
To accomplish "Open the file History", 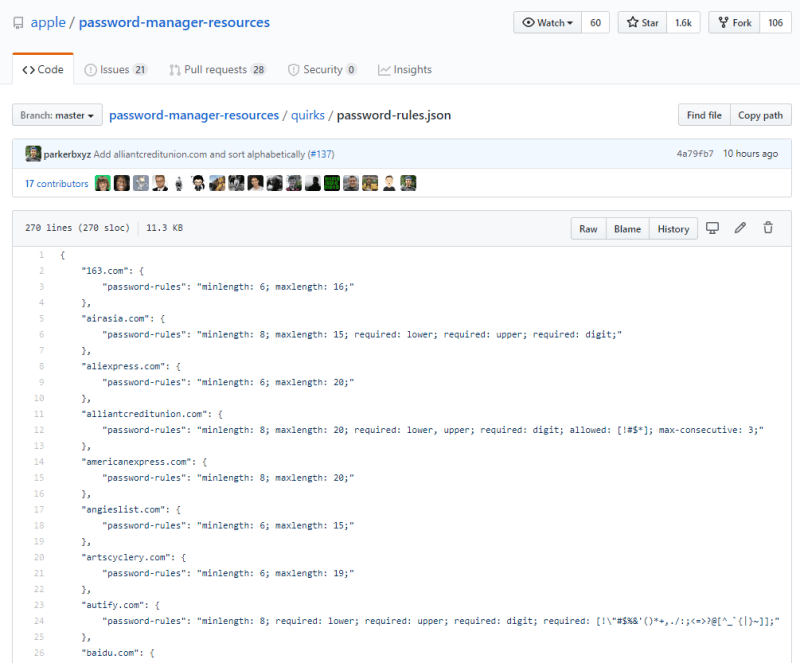I will [x=673, y=229].
